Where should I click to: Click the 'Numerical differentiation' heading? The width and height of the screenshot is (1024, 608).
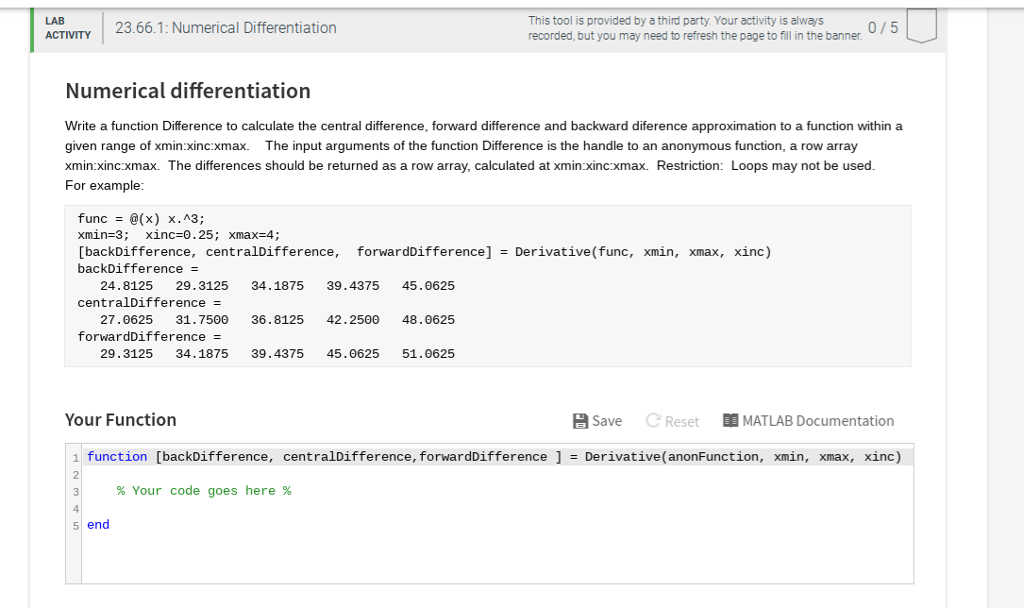(187, 91)
